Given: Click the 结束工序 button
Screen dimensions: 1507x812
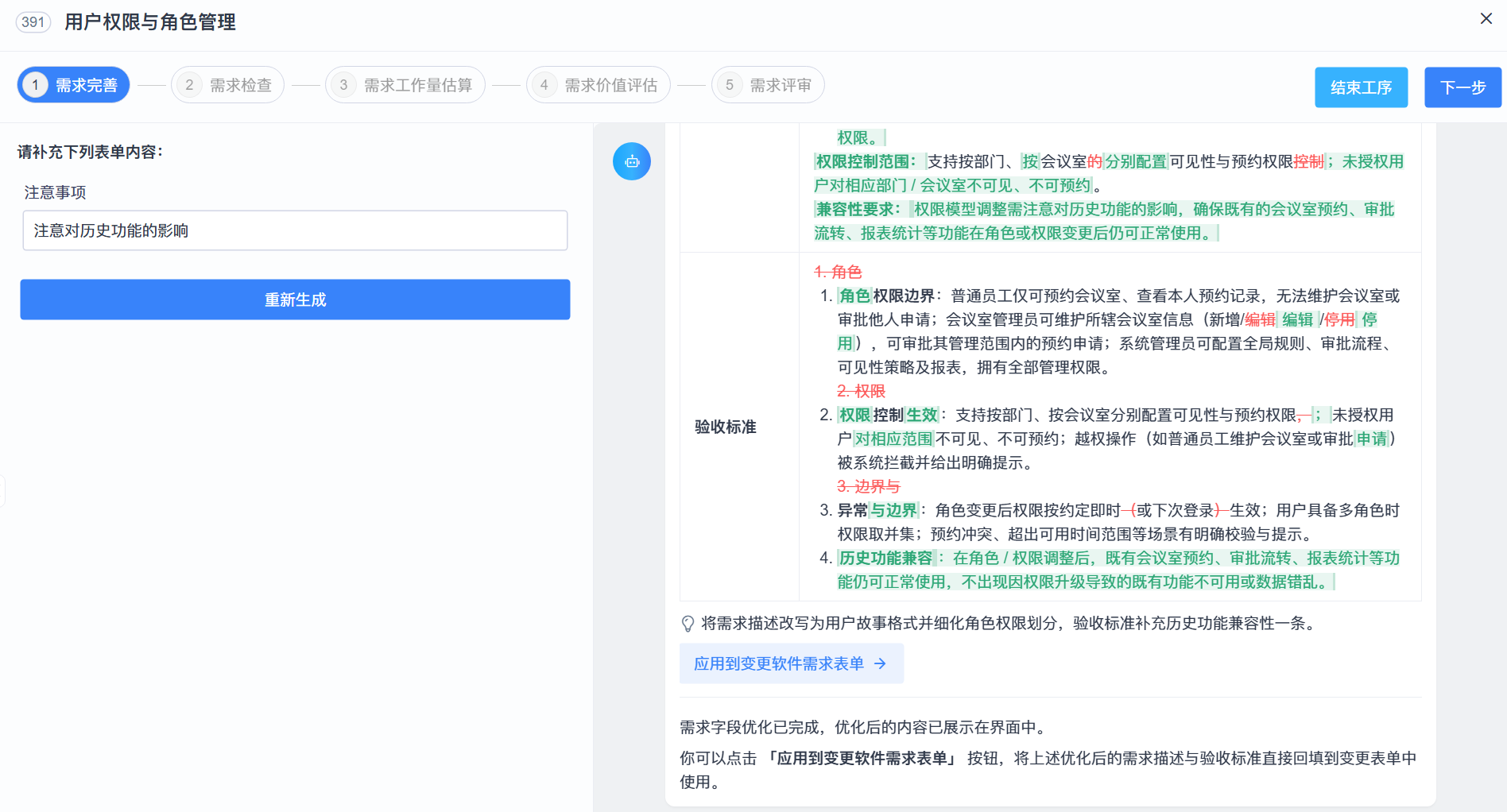Looking at the screenshot, I should tap(1361, 87).
